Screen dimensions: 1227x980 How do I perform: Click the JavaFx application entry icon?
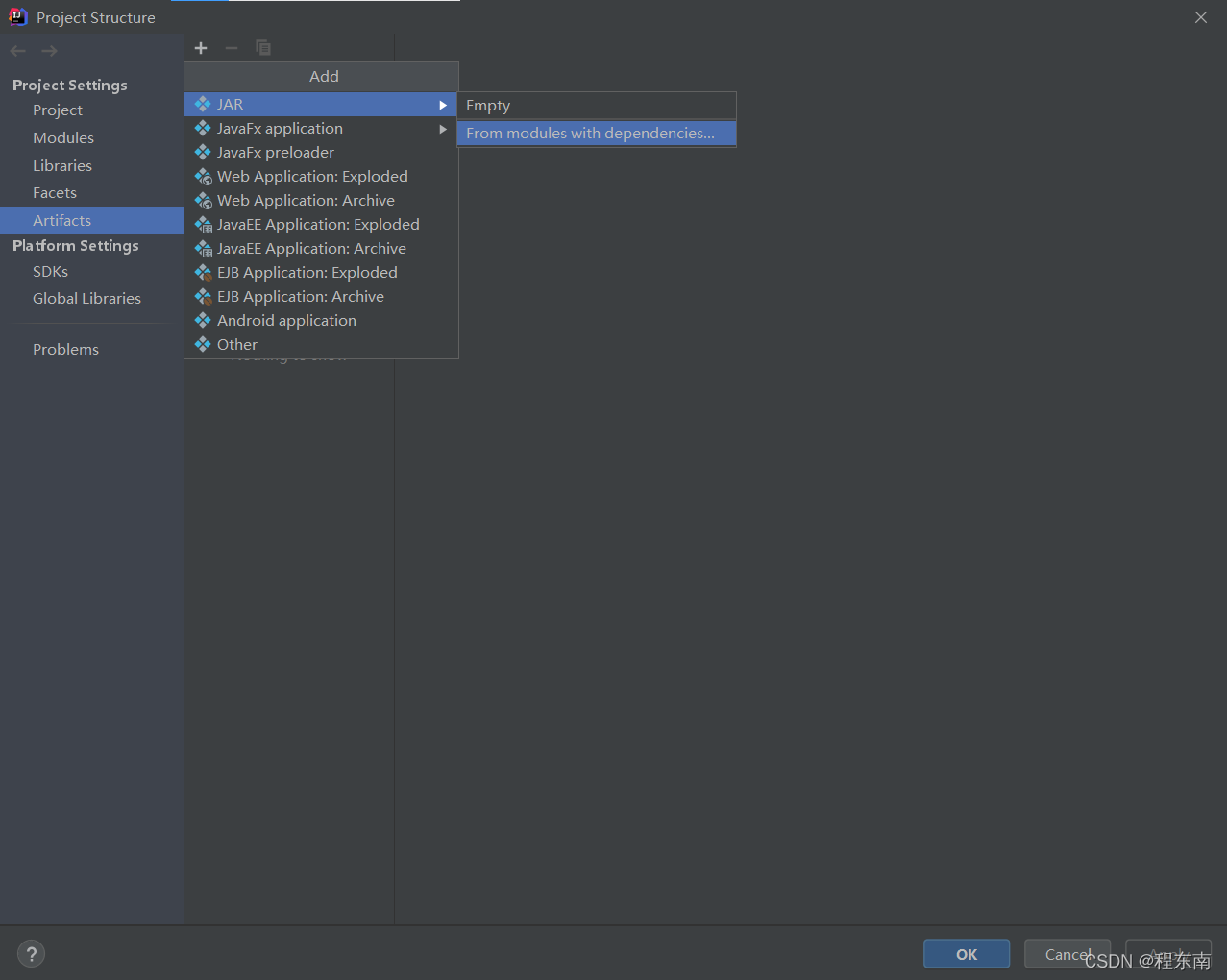coord(203,128)
